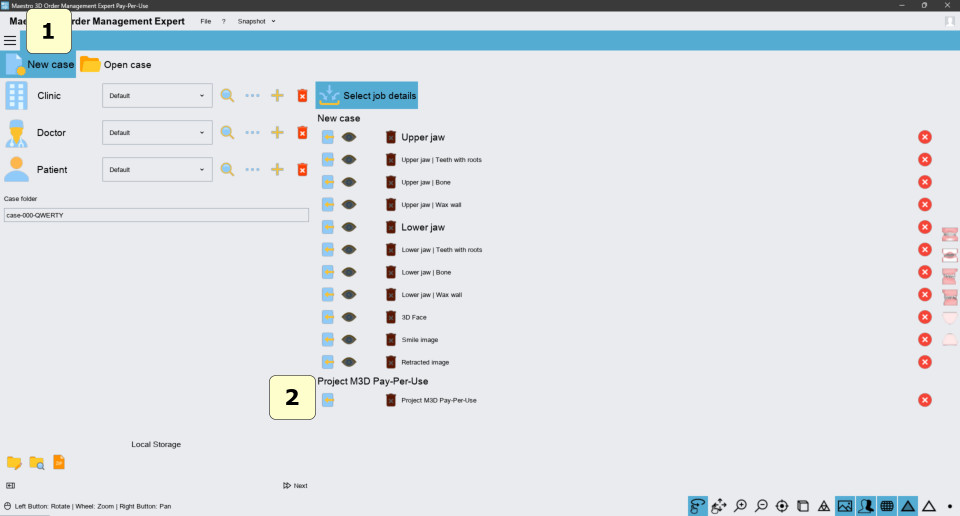This screenshot has width=960, height=516.
Task: Expand the Snapshot menu
Action: pyautogui.click(x=257, y=21)
